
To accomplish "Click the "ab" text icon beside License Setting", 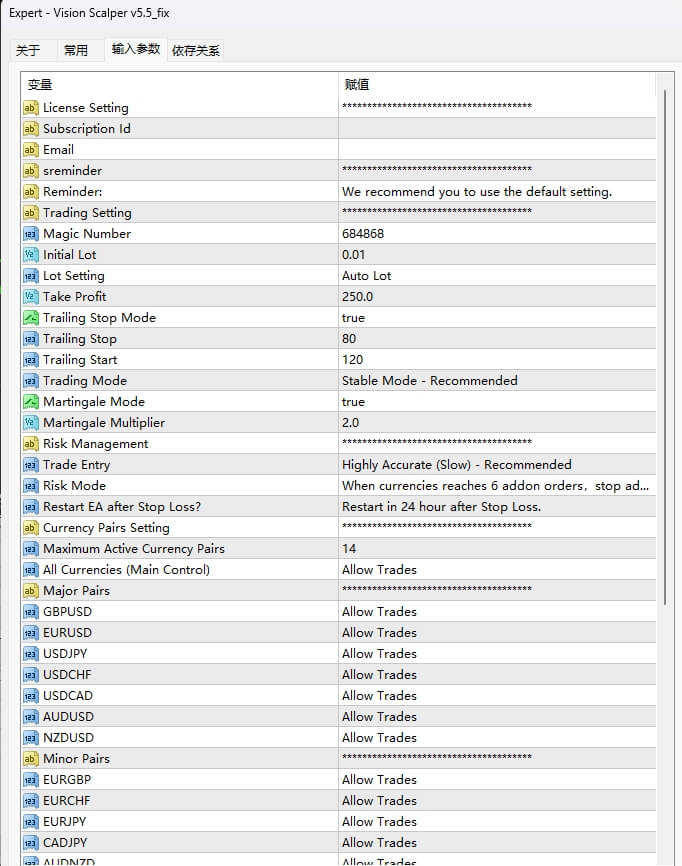I will [x=29, y=107].
